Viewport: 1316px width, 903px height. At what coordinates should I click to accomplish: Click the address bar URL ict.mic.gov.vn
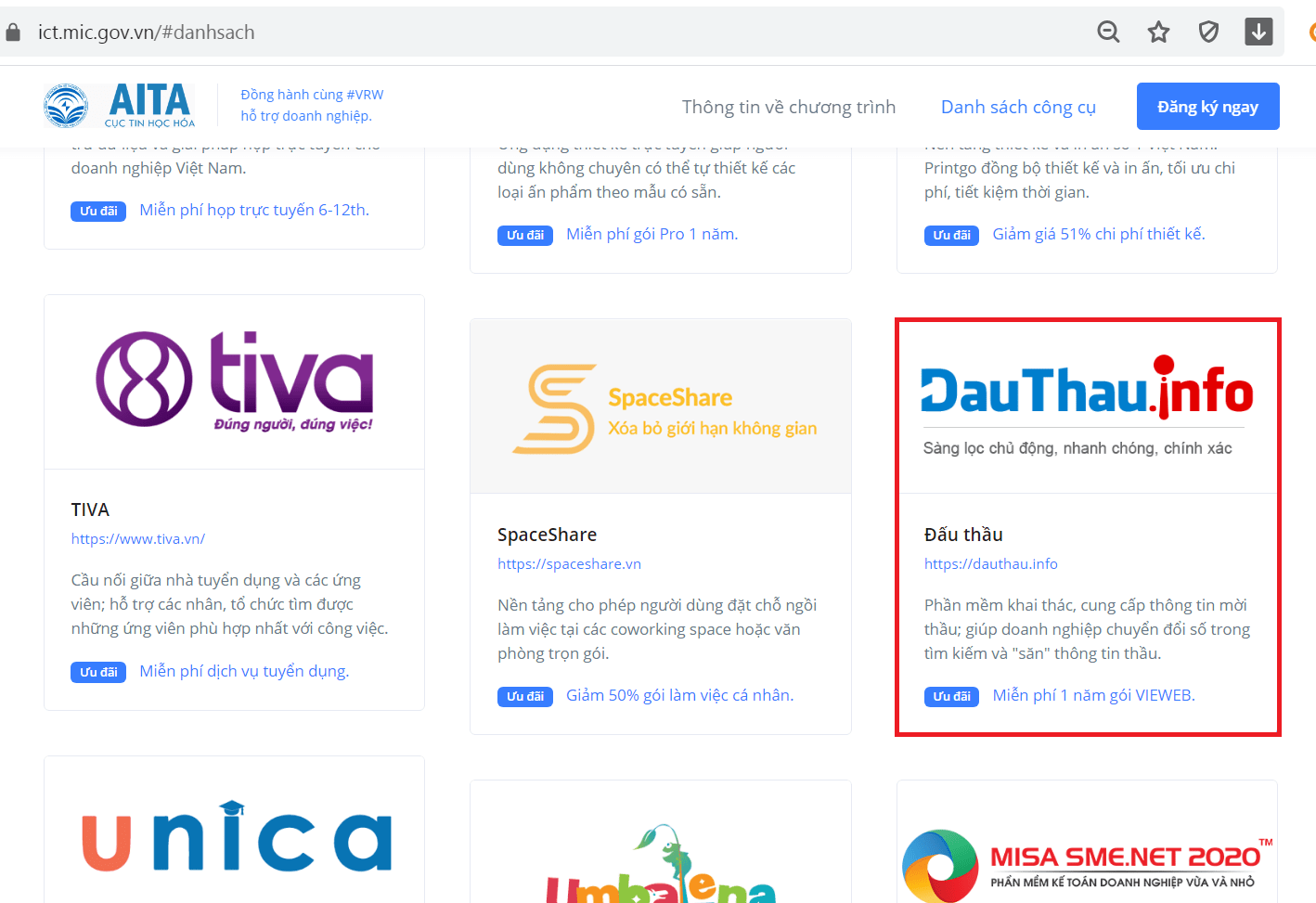[x=146, y=32]
